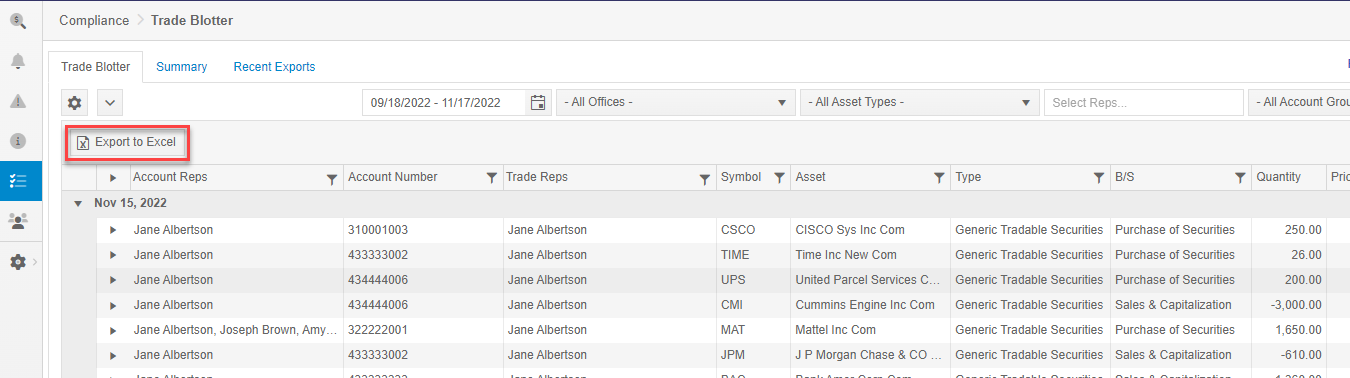This screenshot has height=378, width=1350.
Task: Expand the MAT trade row
Action: point(113,330)
